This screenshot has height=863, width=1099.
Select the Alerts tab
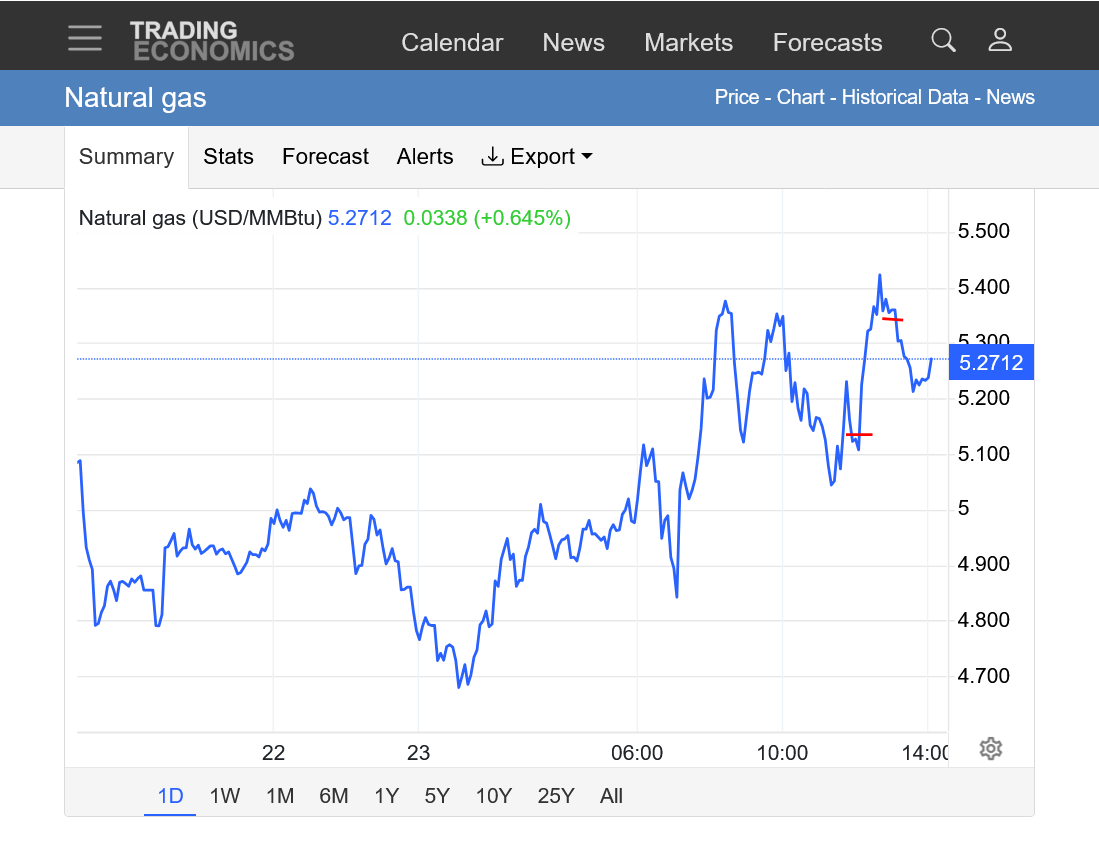point(425,157)
